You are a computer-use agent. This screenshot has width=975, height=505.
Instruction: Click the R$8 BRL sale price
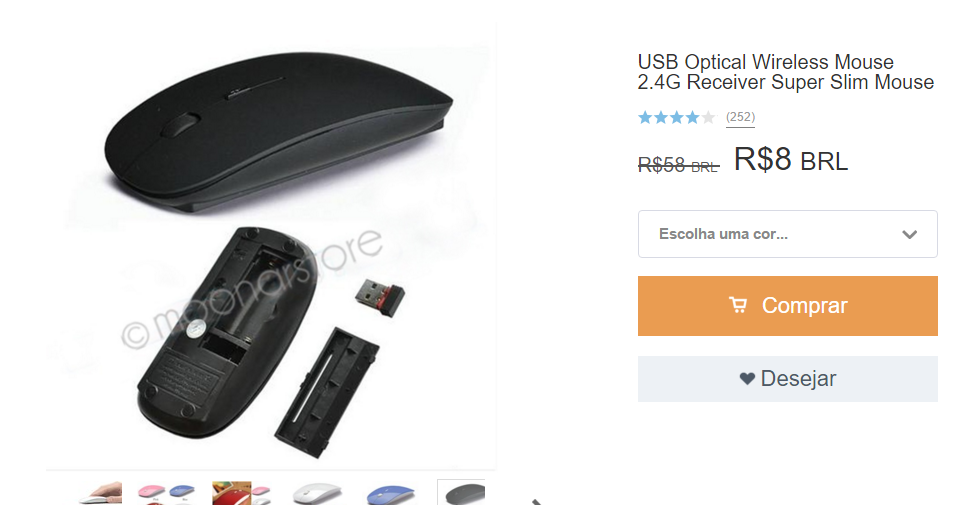tap(790, 159)
